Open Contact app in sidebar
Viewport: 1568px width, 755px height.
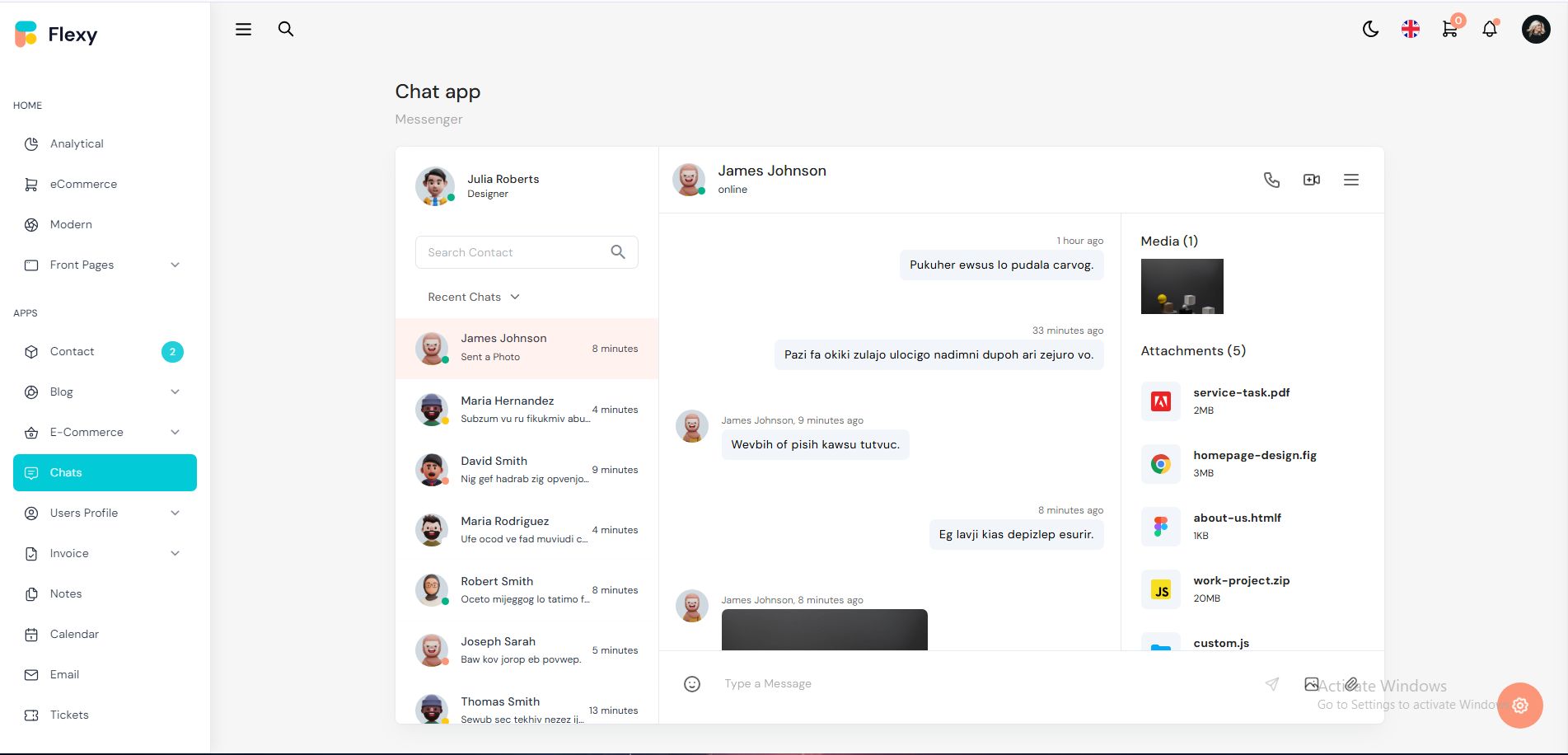105,352
